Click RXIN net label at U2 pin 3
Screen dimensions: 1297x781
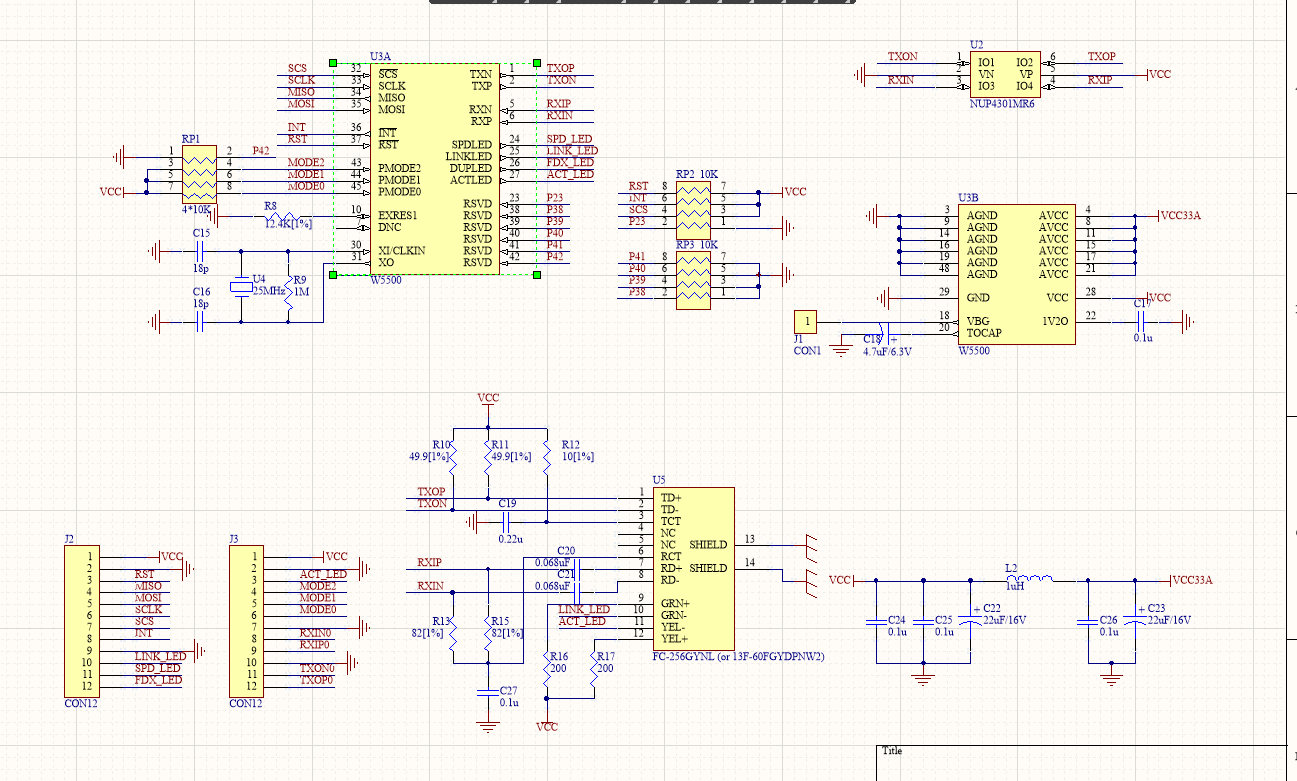coord(901,81)
